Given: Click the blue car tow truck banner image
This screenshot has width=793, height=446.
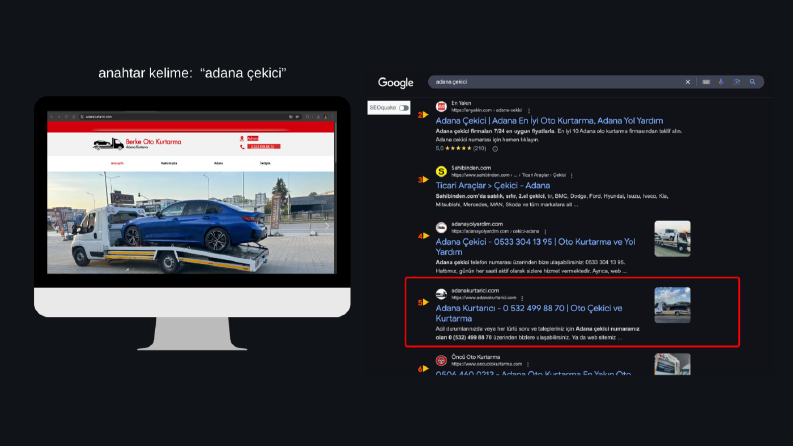Looking at the screenshot, I should tap(191, 222).
